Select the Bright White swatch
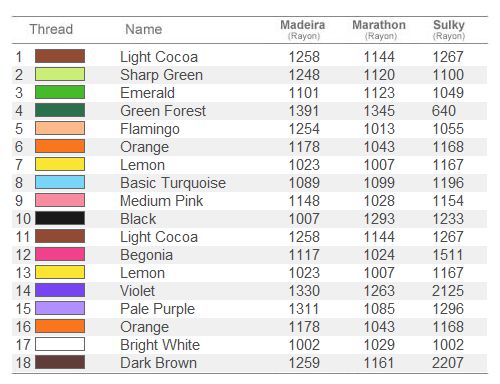 60,344
